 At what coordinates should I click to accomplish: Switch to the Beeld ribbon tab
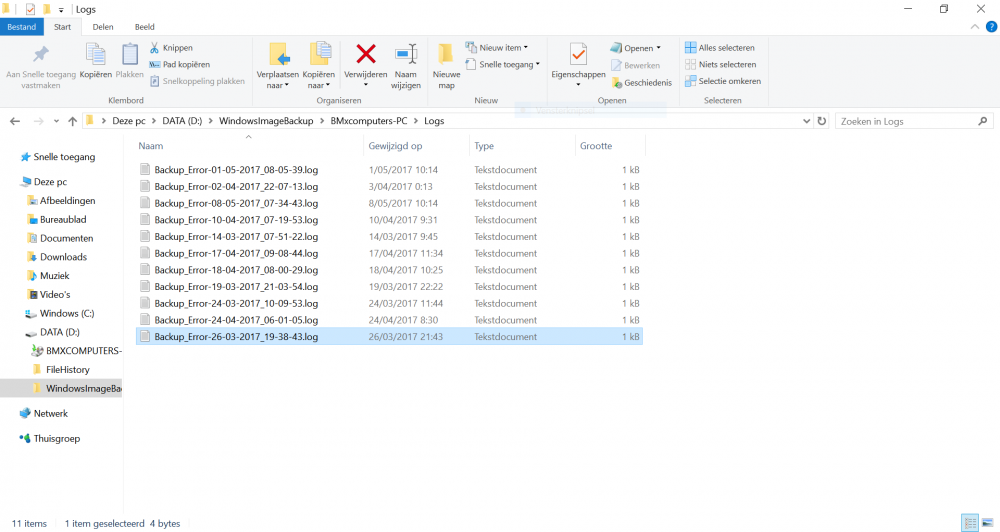[145, 27]
